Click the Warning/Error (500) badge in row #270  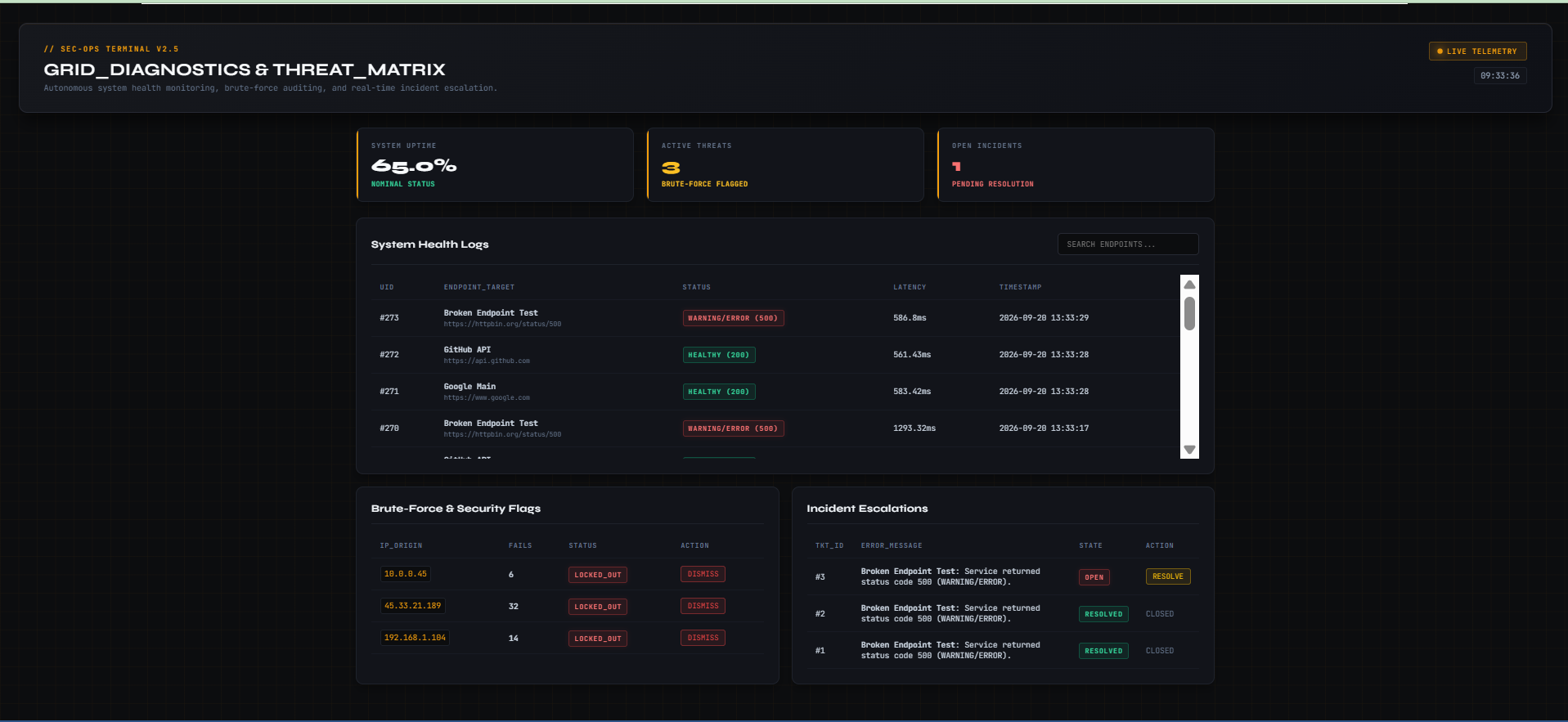coord(733,428)
